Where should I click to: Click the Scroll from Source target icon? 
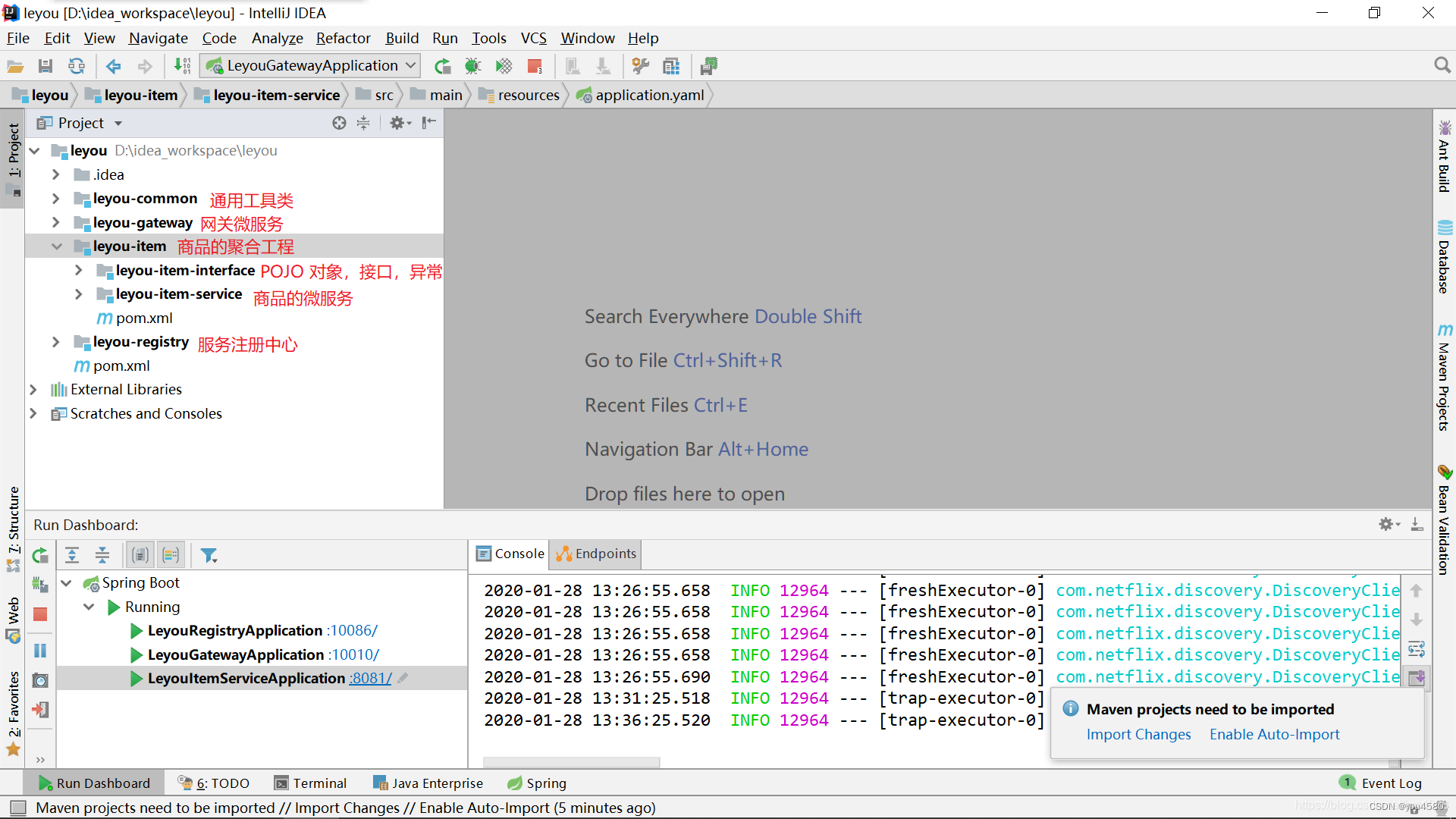(339, 123)
